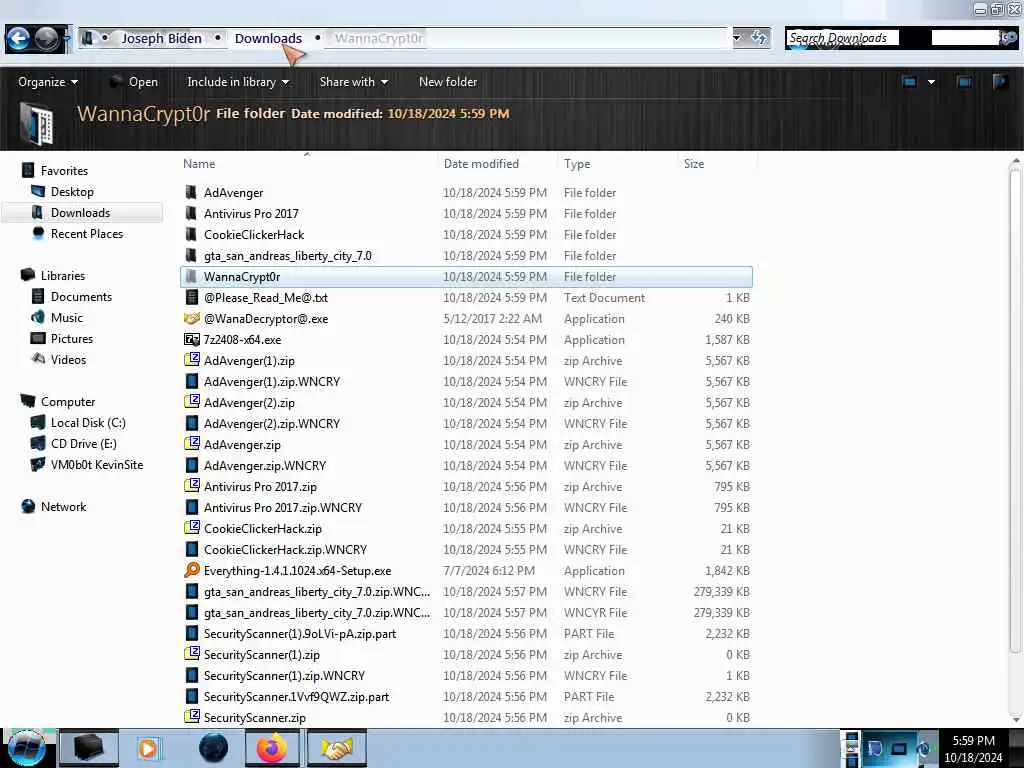1024x768 pixels.
Task: Open the Documents library
Action: [x=81, y=296]
